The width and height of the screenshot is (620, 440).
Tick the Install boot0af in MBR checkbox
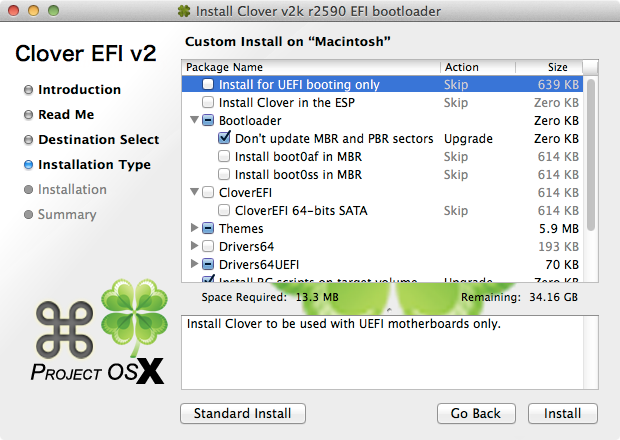click(x=224, y=157)
